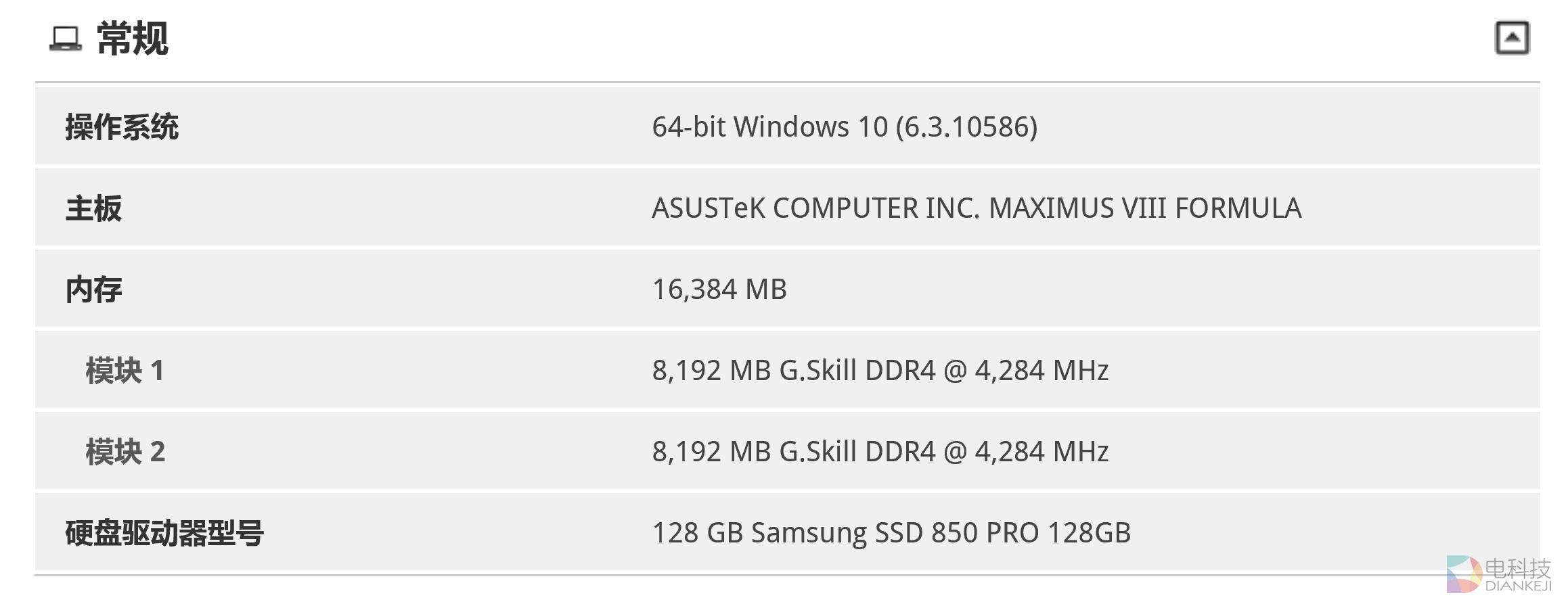1568x604 pixels.
Task: Click the 常规 section title
Action: [132, 39]
